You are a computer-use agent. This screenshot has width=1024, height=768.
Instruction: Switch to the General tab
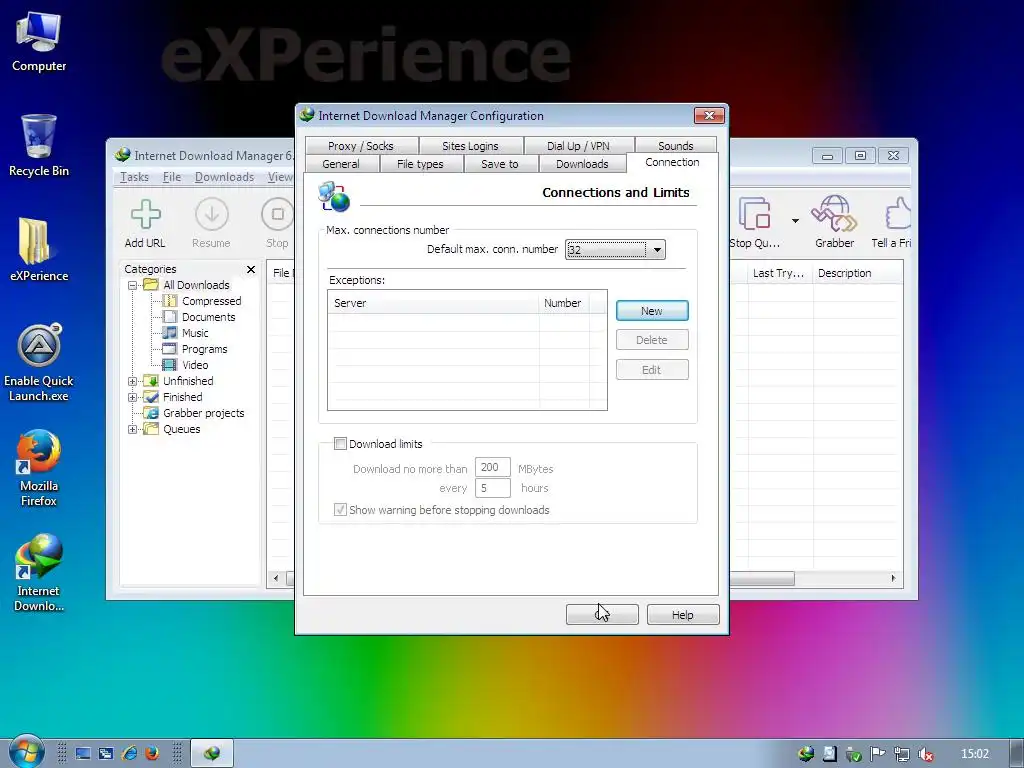tap(341, 164)
